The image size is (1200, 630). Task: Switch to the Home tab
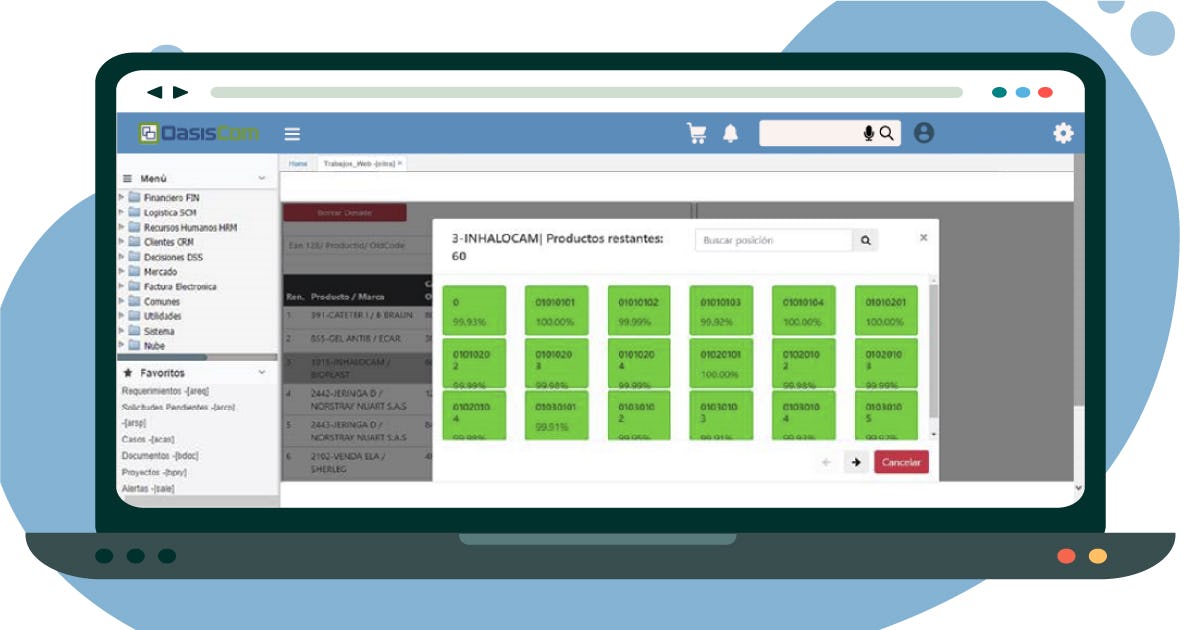[298, 163]
